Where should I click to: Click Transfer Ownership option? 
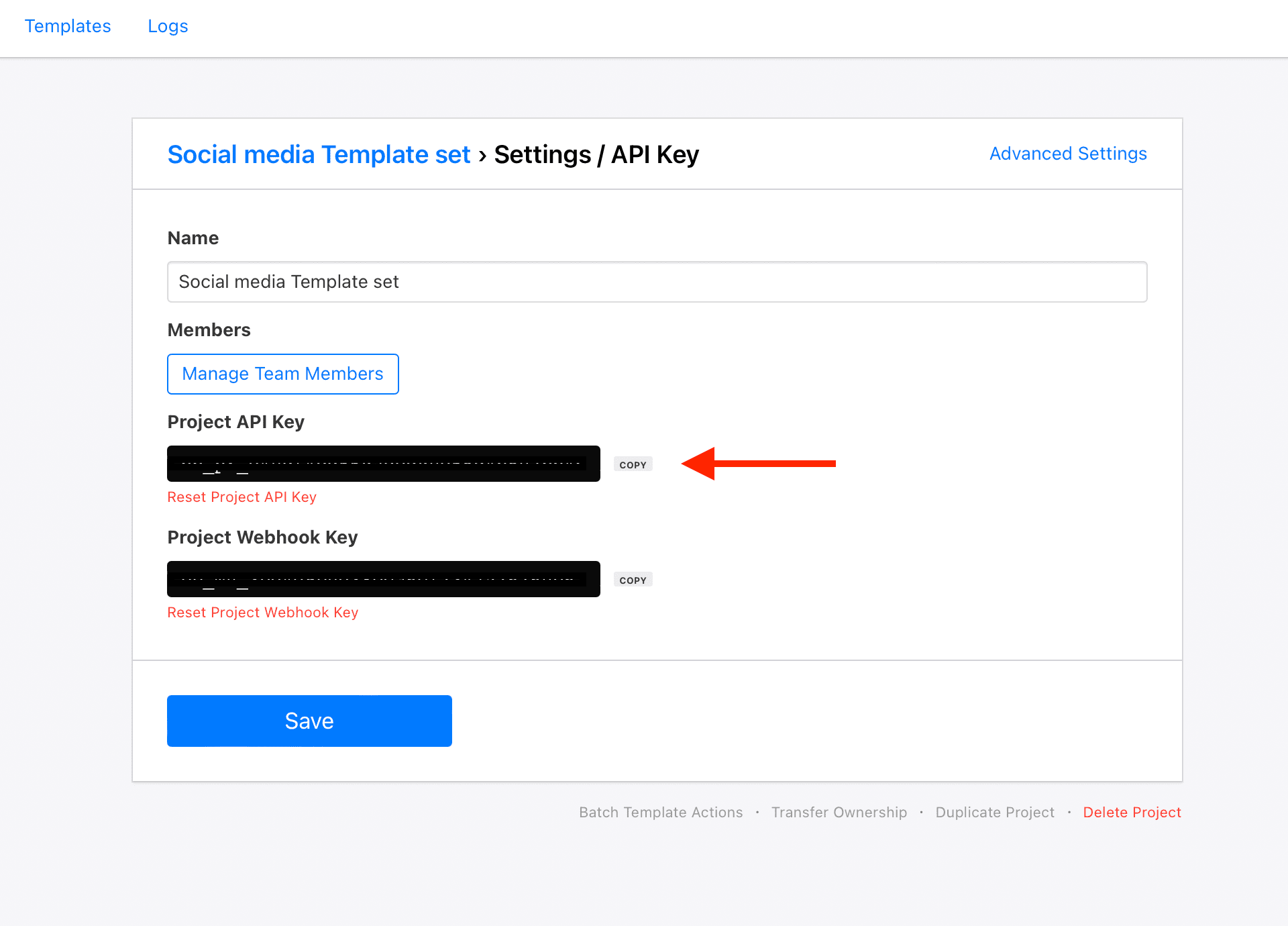(x=839, y=812)
